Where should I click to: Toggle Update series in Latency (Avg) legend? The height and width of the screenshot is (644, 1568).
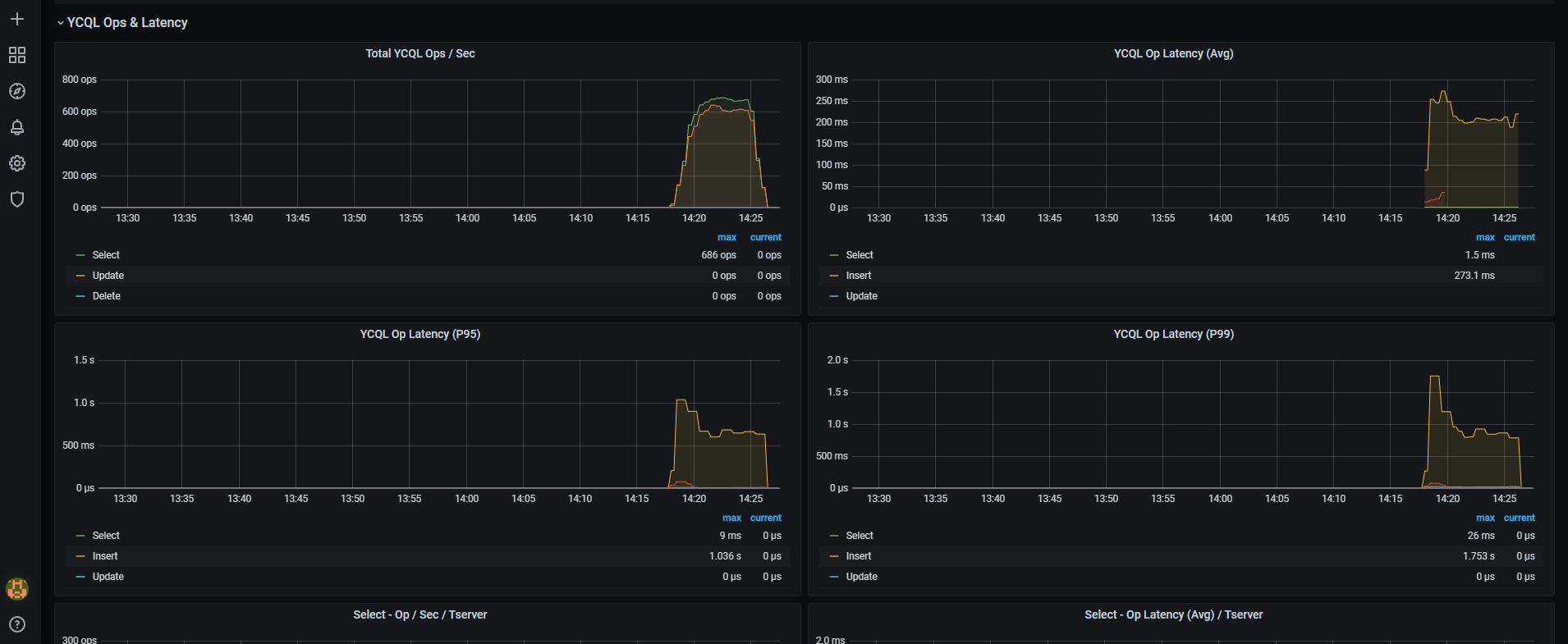pyautogui.click(x=862, y=296)
